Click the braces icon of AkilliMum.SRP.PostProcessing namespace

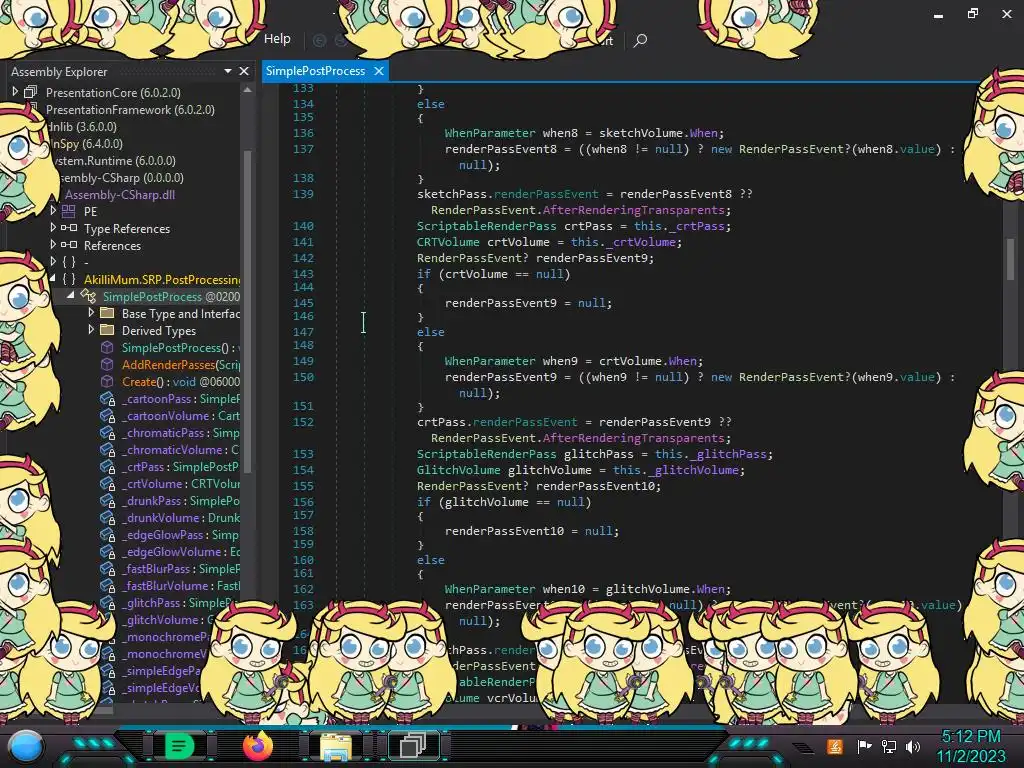coord(69,280)
